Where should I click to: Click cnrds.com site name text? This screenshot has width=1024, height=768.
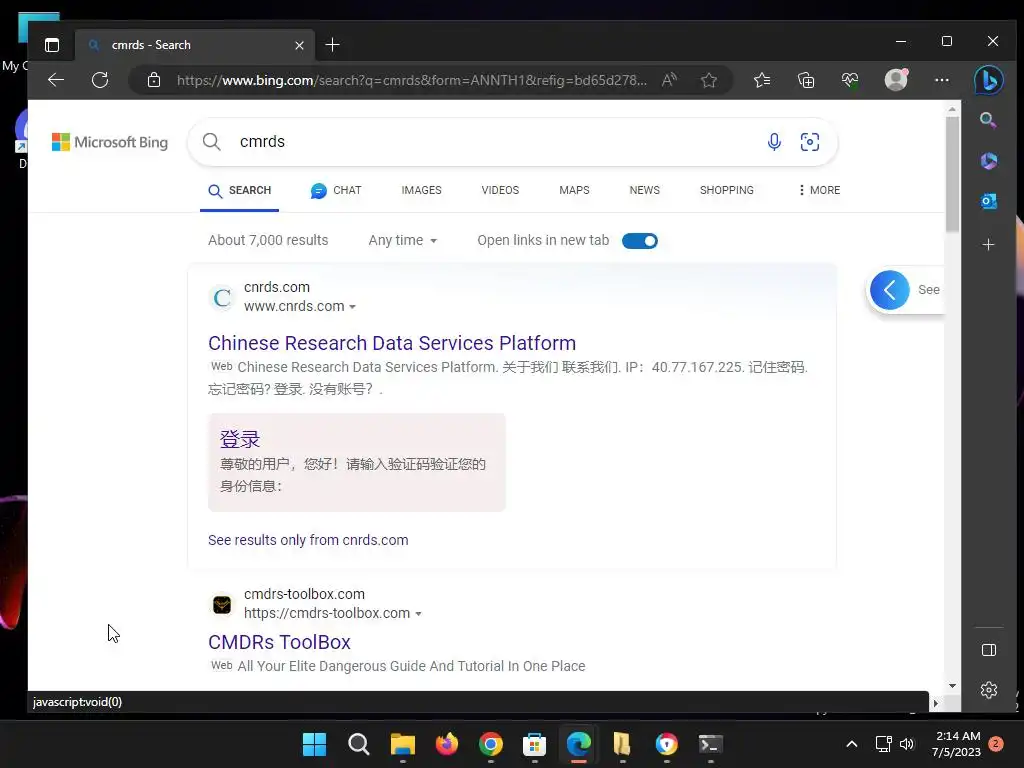tap(277, 287)
